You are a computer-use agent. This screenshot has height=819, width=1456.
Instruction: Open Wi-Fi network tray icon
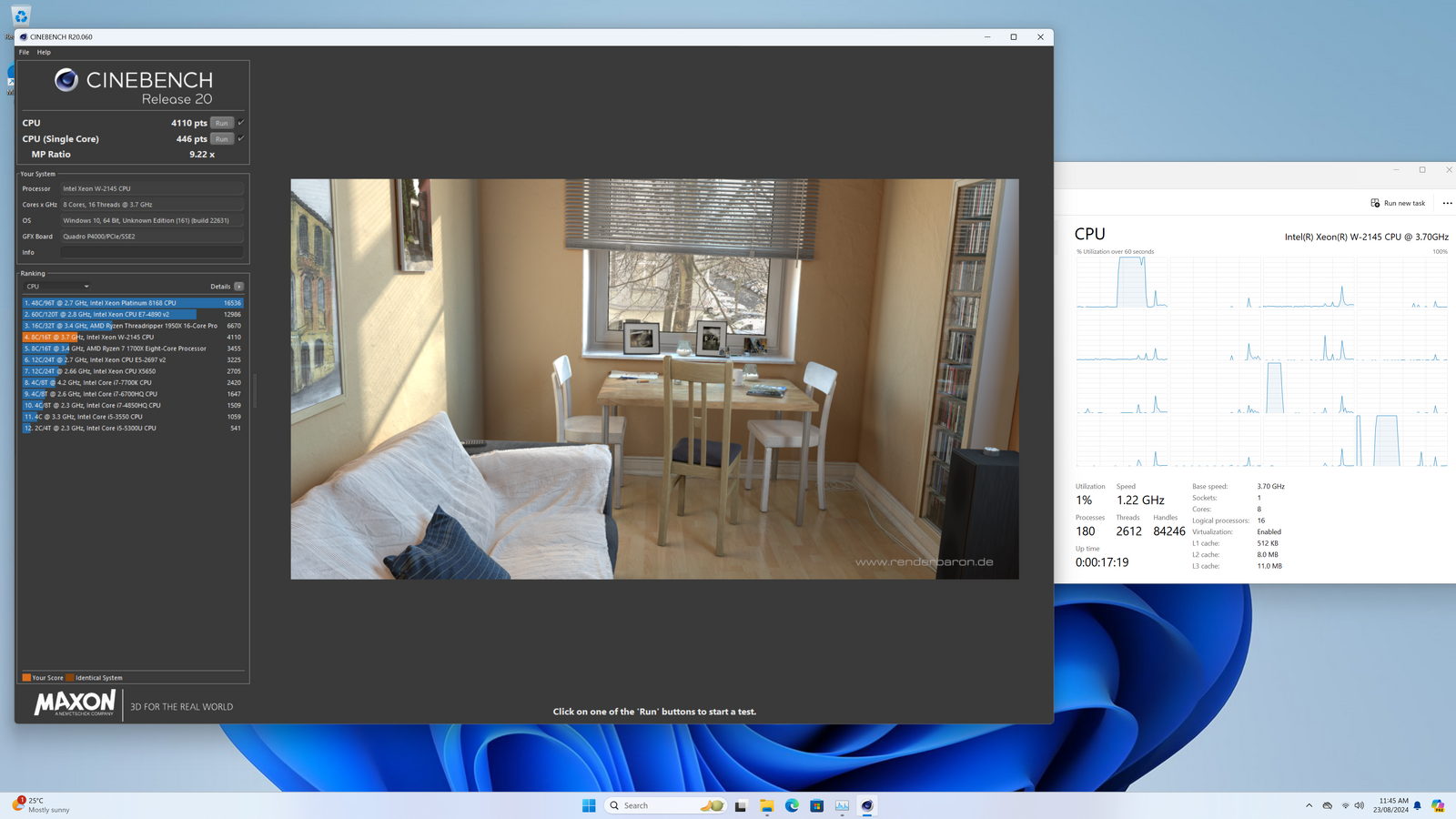tap(1345, 805)
